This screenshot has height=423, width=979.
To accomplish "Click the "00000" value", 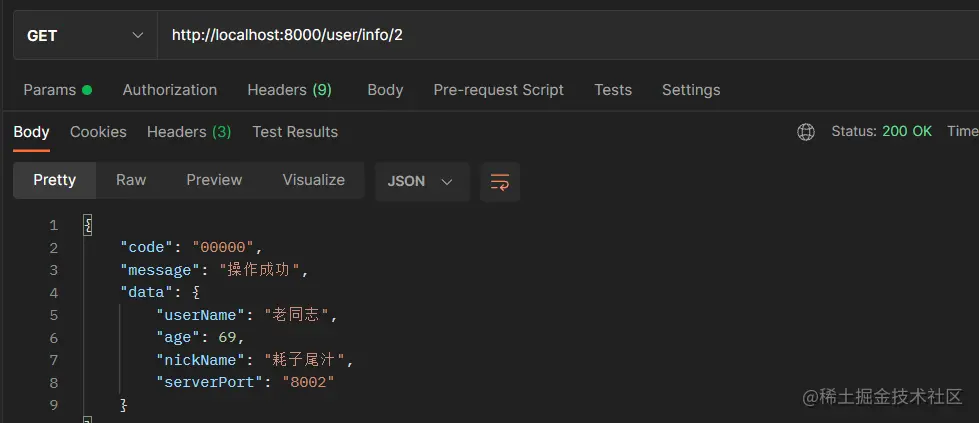I will [224, 247].
